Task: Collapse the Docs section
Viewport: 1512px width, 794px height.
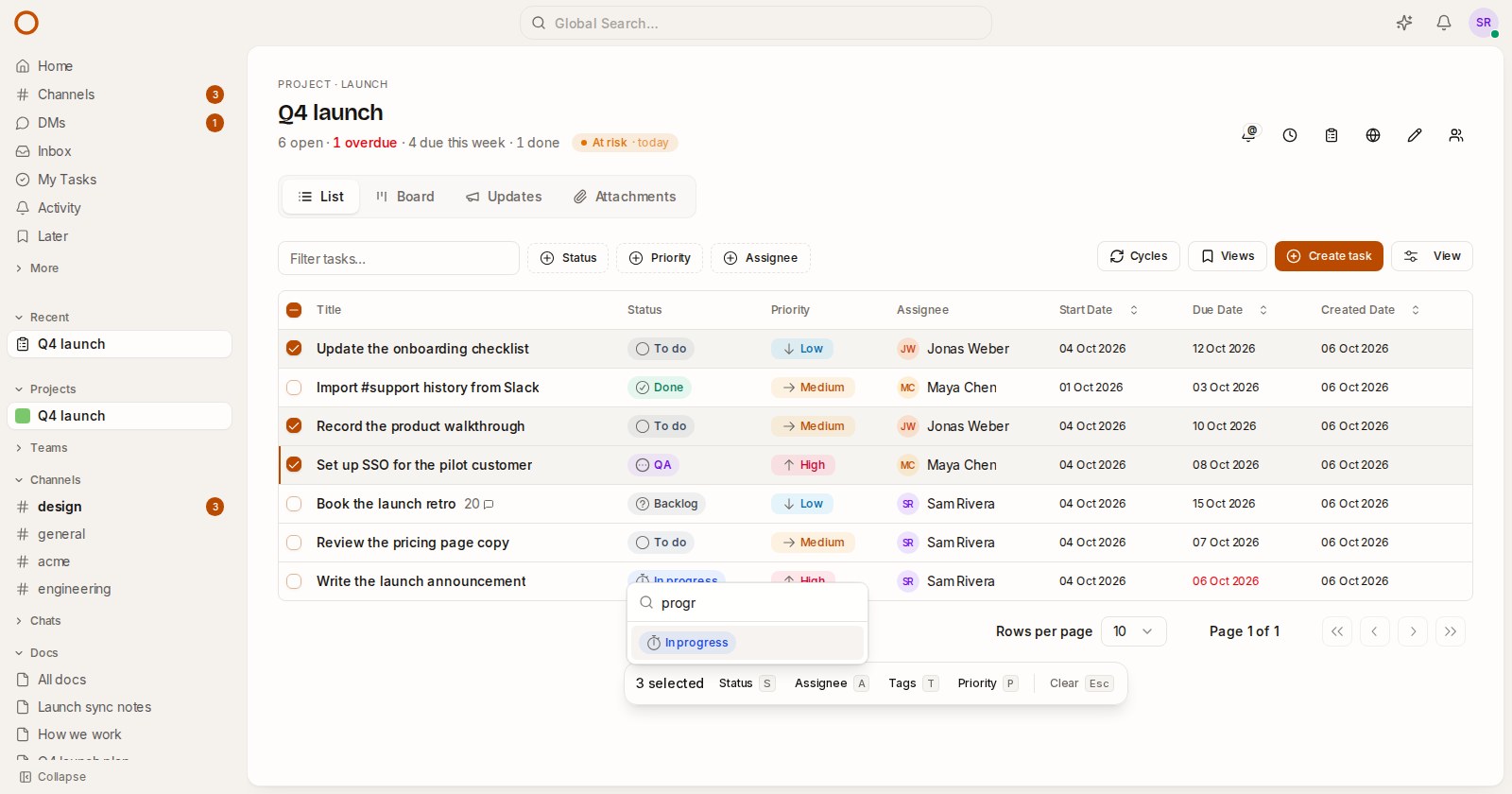Action: click(x=37, y=653)
